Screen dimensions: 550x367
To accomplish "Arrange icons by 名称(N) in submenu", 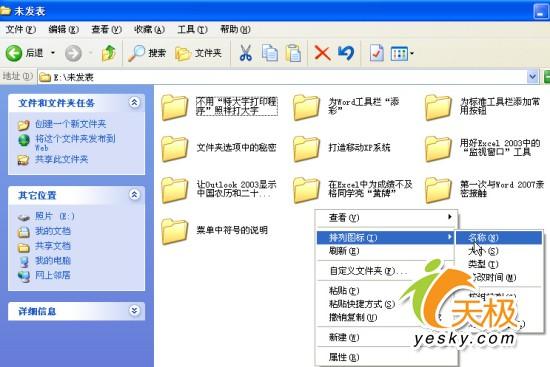I will point(499,238).
